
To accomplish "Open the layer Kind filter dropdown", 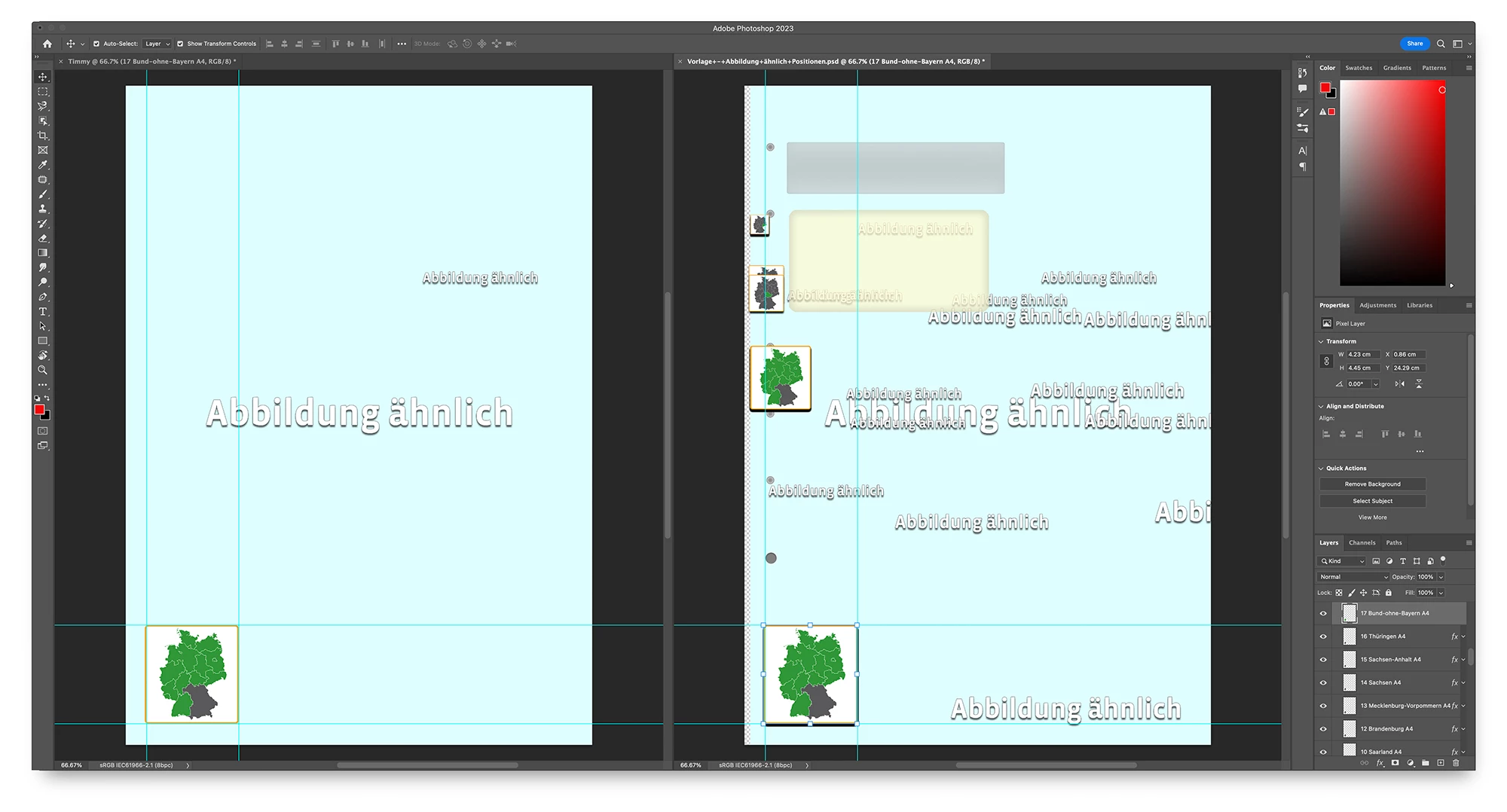I will click(1343, 561).
